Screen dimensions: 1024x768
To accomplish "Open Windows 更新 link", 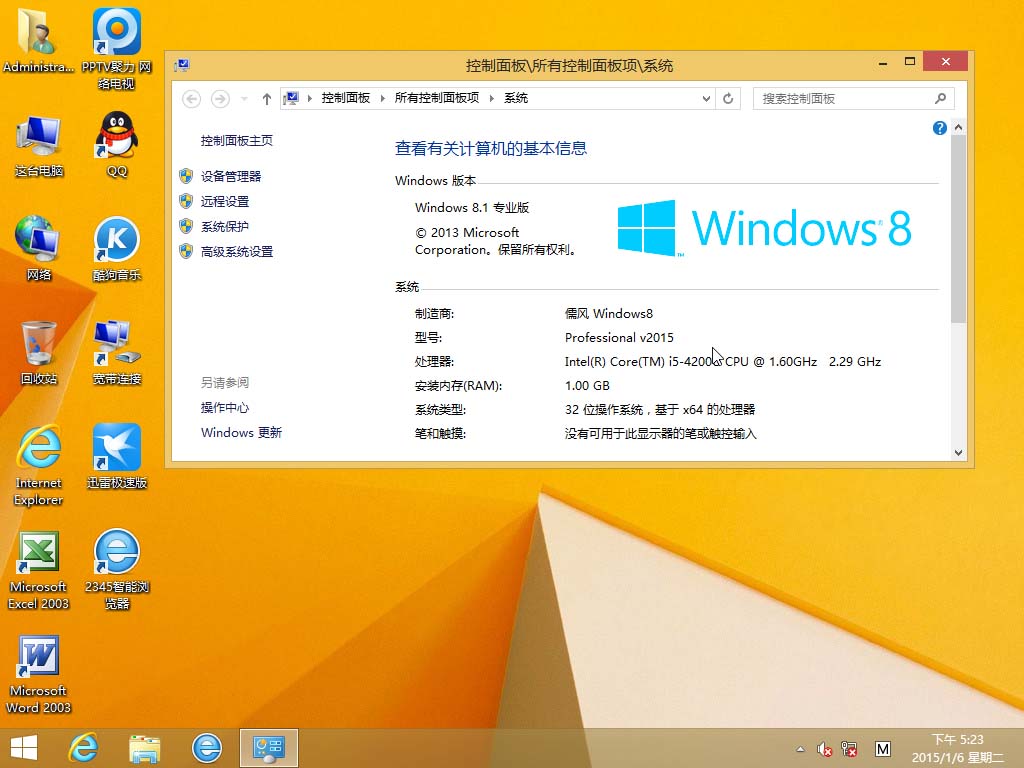I will pyautogui.click(x=241, y=432).
